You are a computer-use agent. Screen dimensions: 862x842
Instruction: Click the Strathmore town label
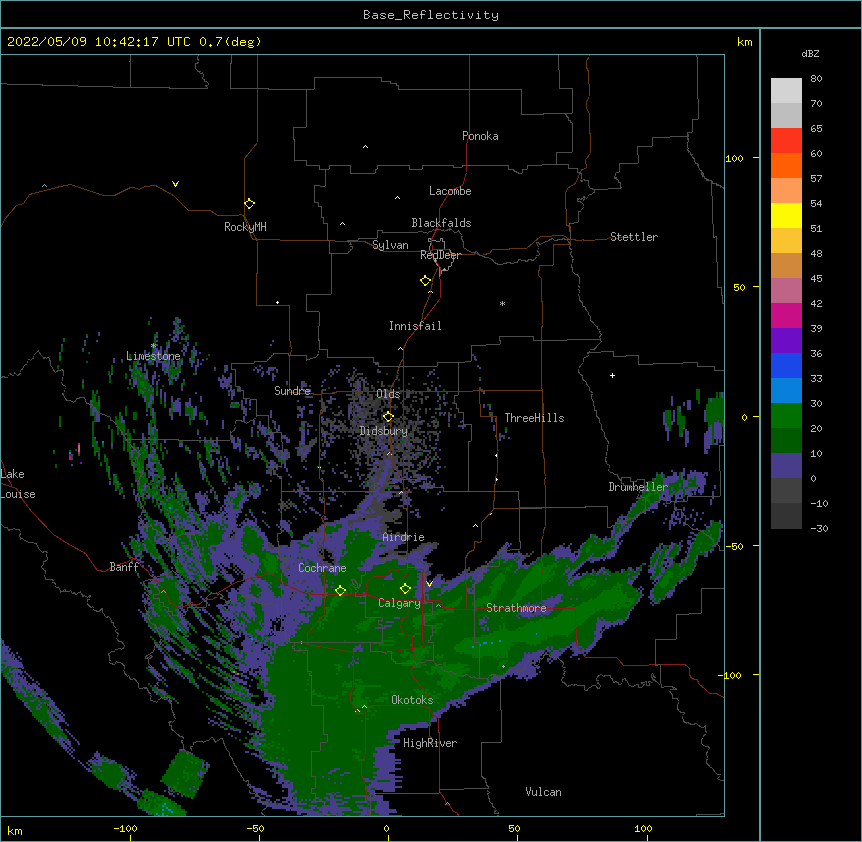coord(516,608)
